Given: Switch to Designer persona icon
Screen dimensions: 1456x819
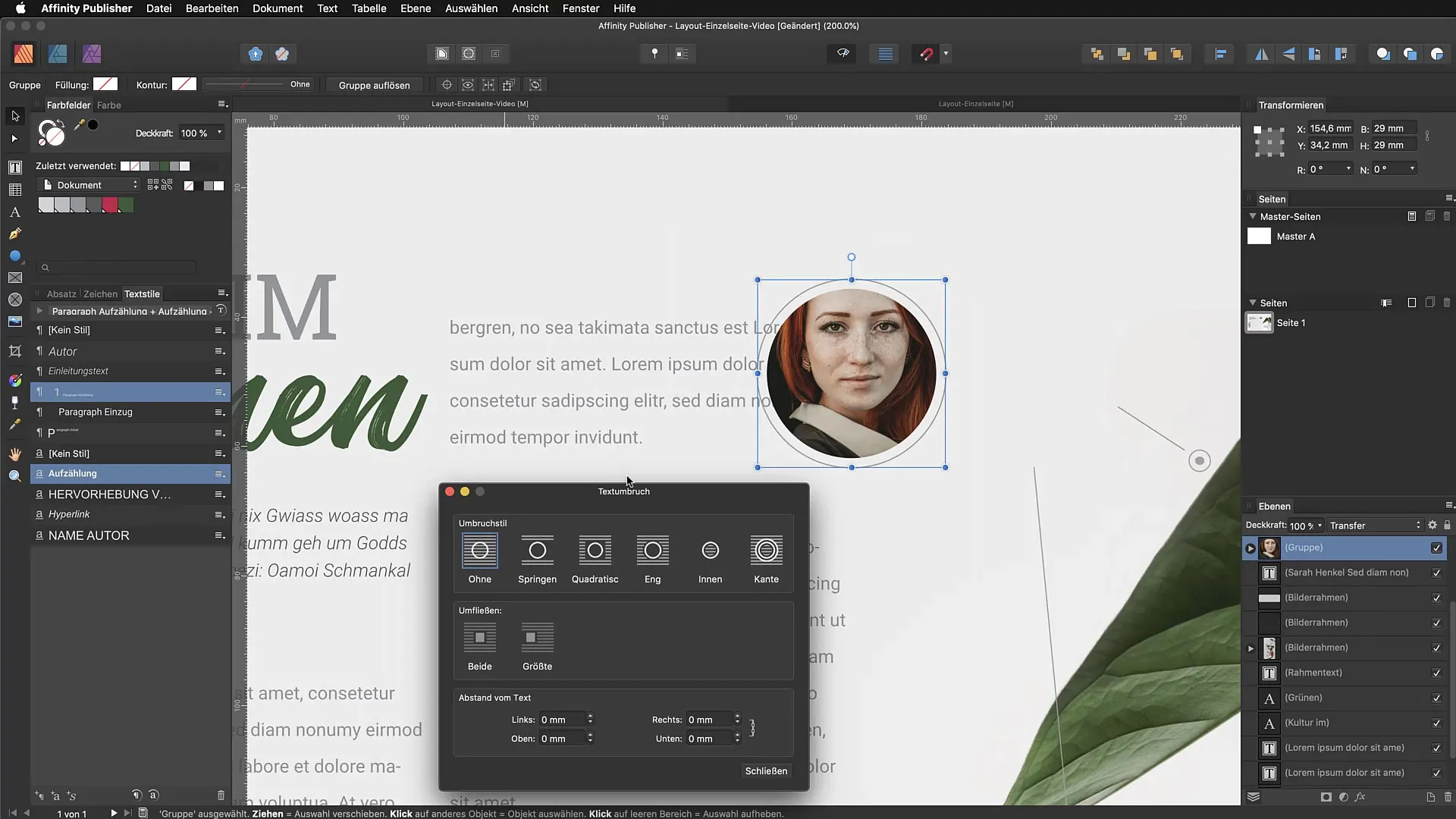Looking at the screenshot, I should pyautogui.click(x=58, y=54).
